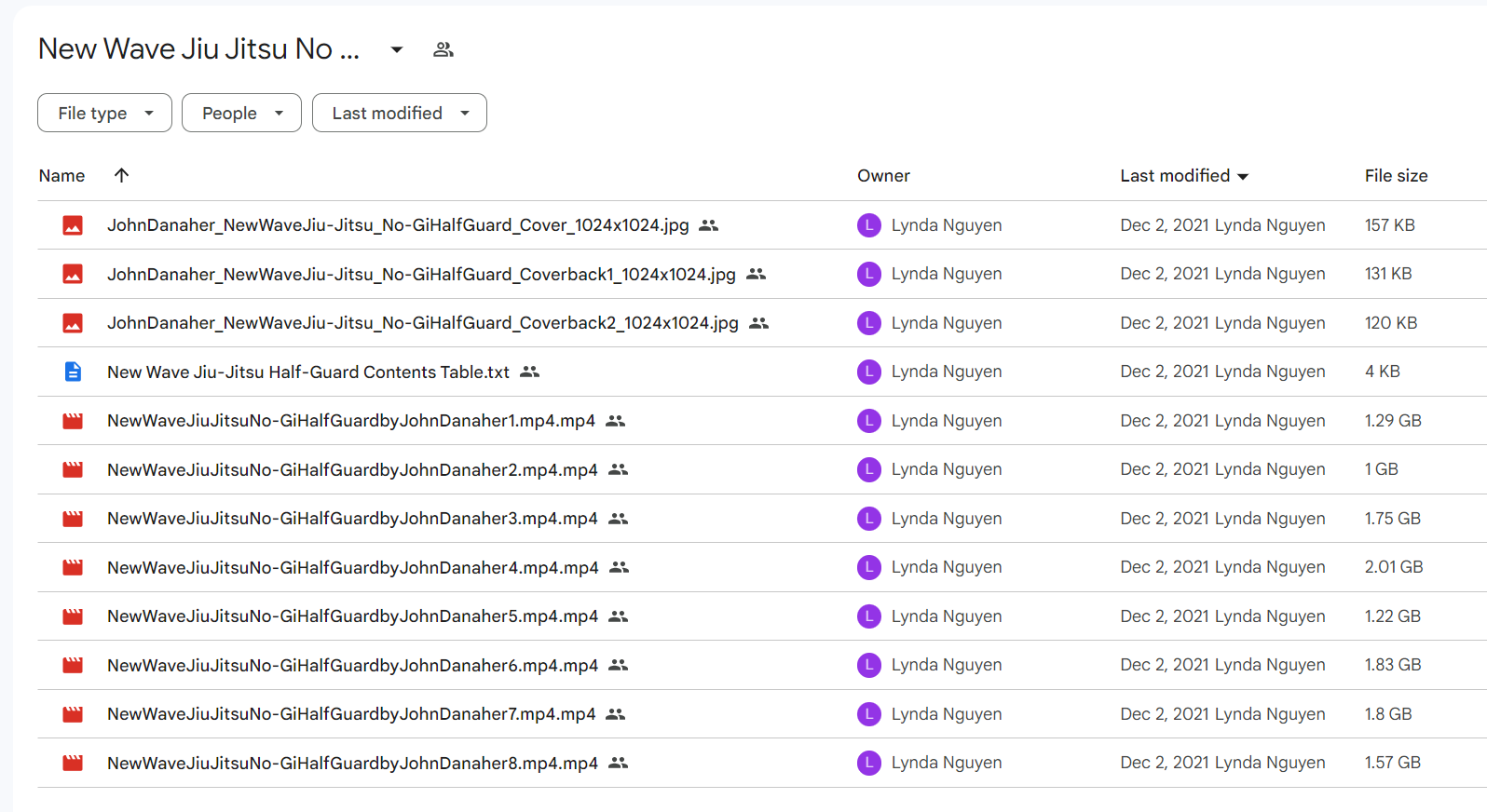Click the 1.29 GB file size value
Screen dimensions: 1487x812
tap(1393, 421)
